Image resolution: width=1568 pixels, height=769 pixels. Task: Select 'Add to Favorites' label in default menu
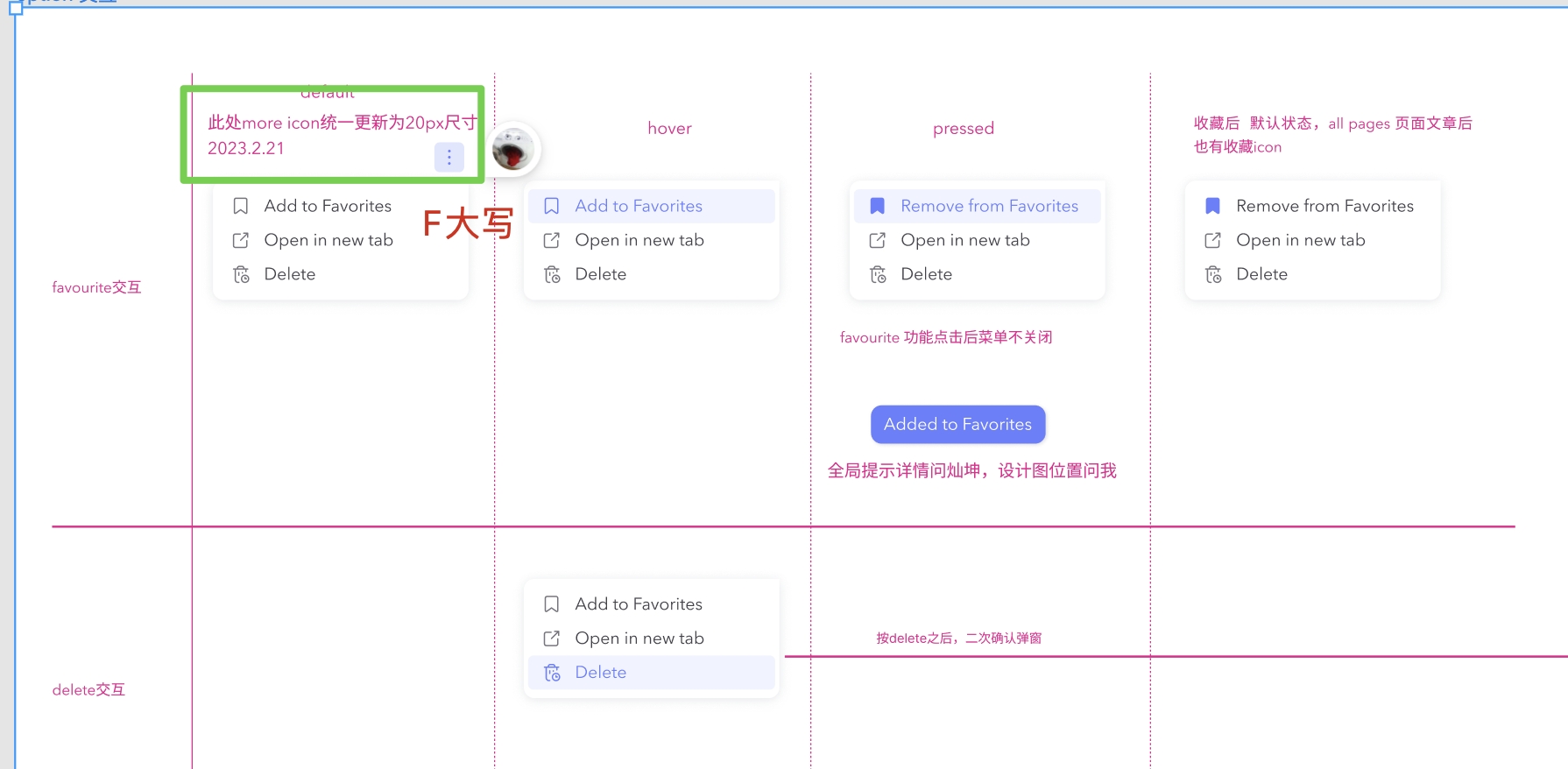click(x=328, y=206)
